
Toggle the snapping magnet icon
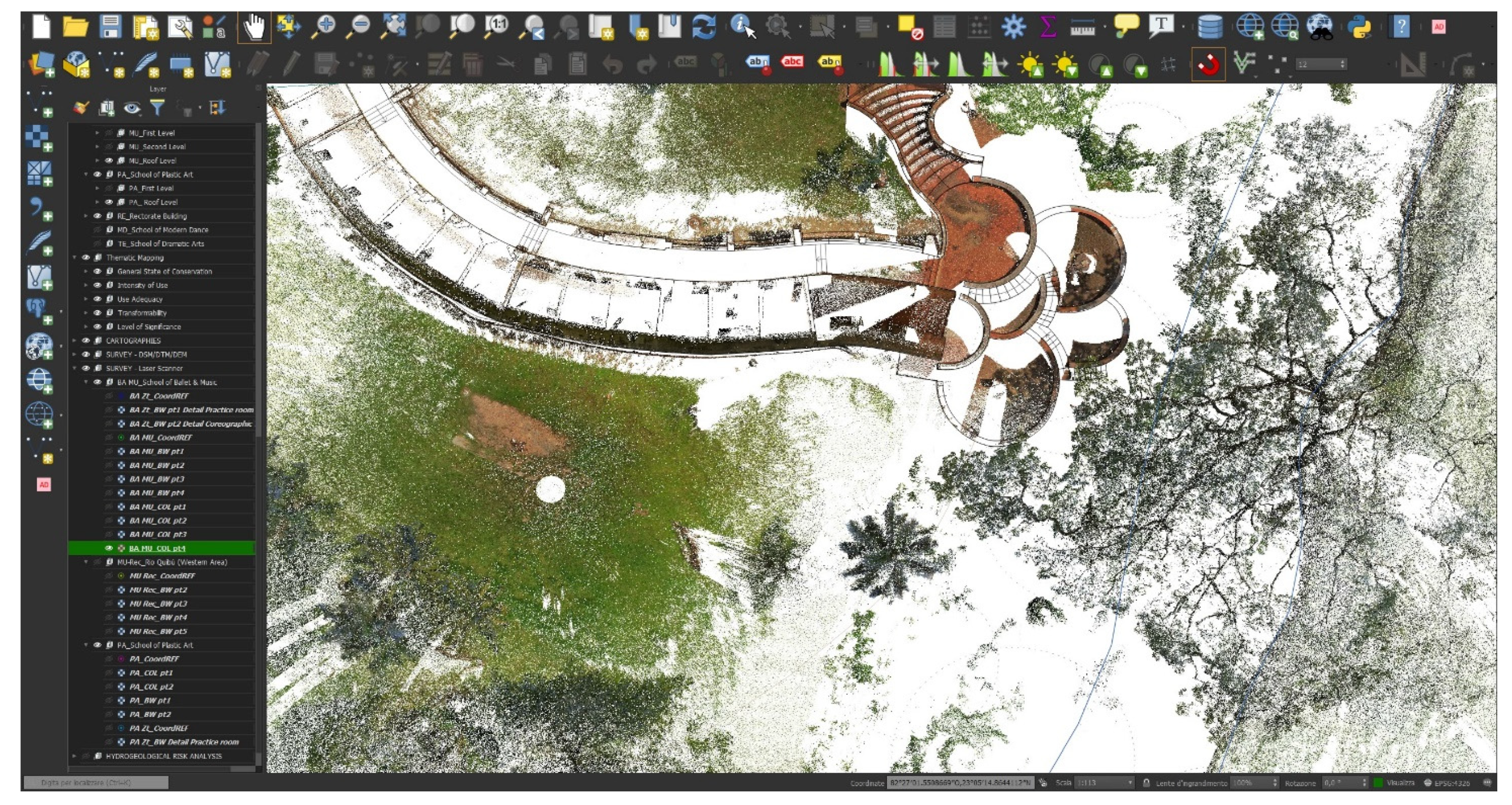pos(1208,65)
